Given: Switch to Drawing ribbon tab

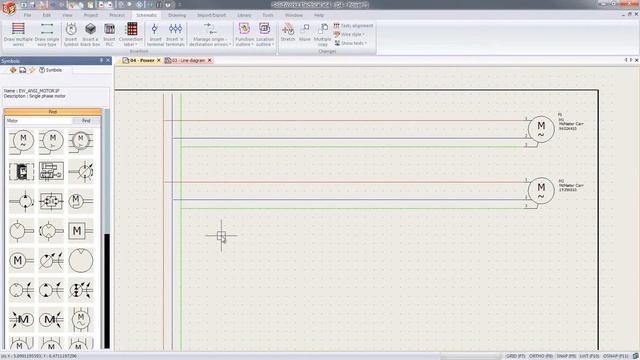Looking at the screenshot, I should point(177,15).
